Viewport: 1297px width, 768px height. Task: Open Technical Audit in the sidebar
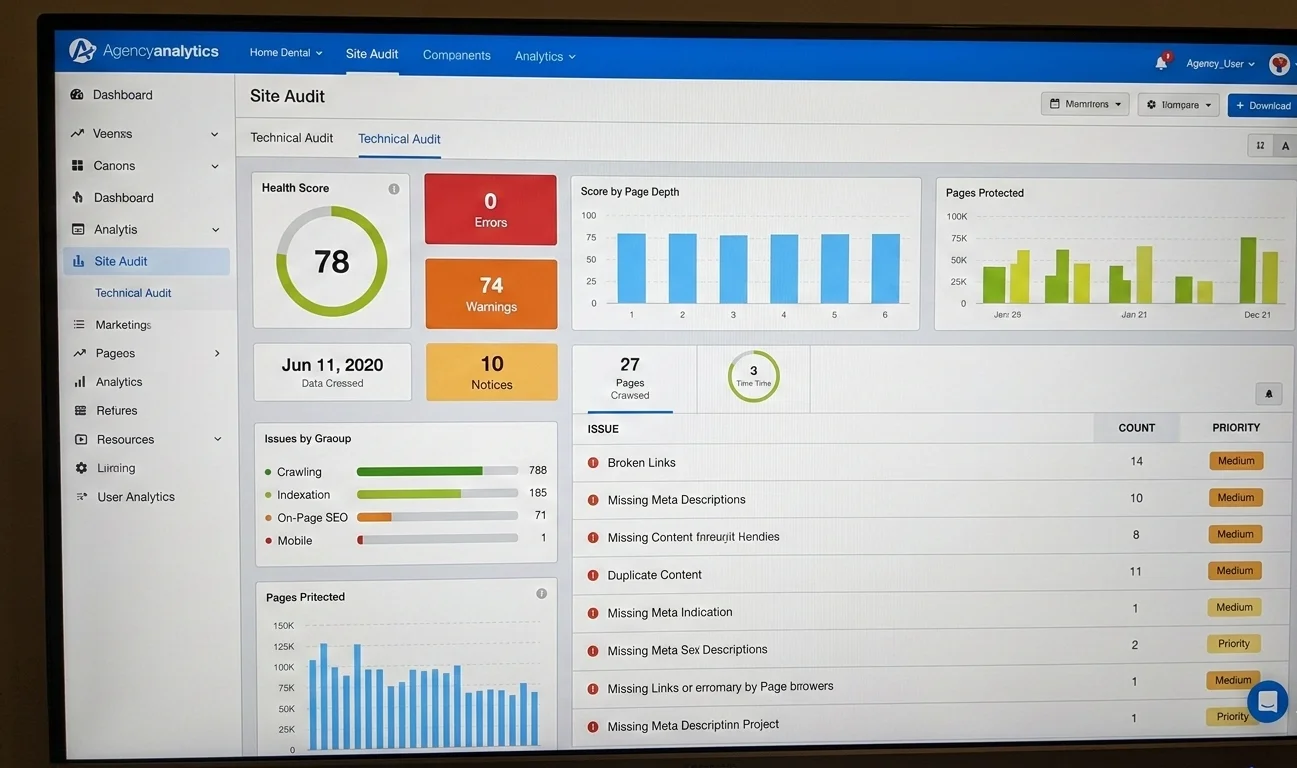coord(133,293)
